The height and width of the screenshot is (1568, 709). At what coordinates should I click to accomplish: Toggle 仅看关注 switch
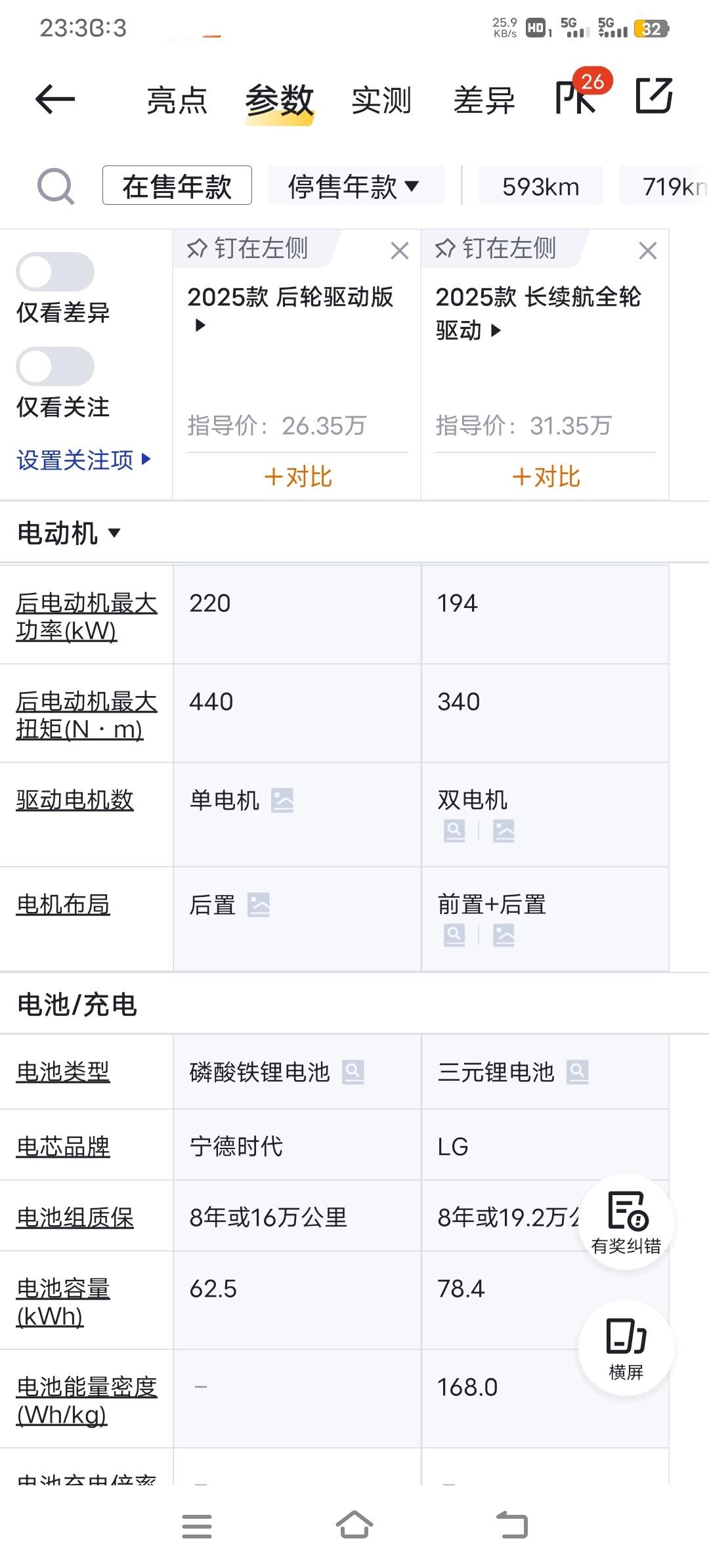tap(55, 366)
